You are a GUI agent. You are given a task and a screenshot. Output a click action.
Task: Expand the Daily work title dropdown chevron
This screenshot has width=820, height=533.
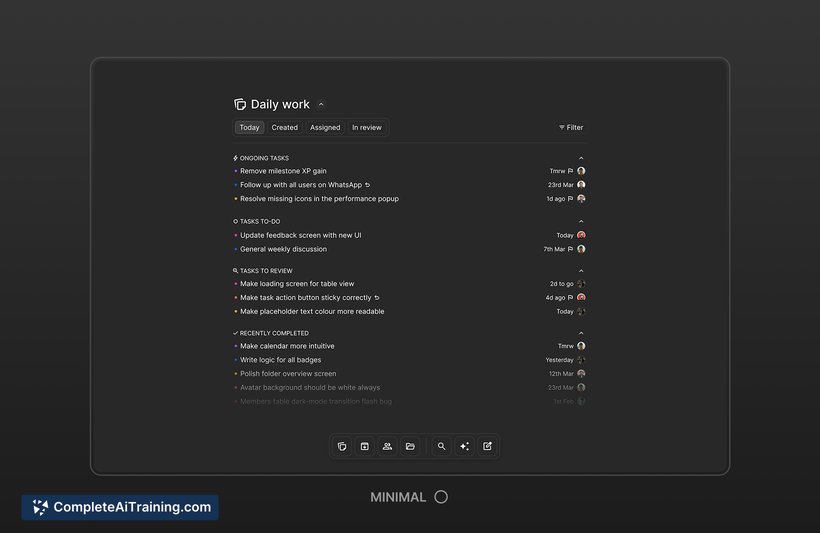(321, 104)
